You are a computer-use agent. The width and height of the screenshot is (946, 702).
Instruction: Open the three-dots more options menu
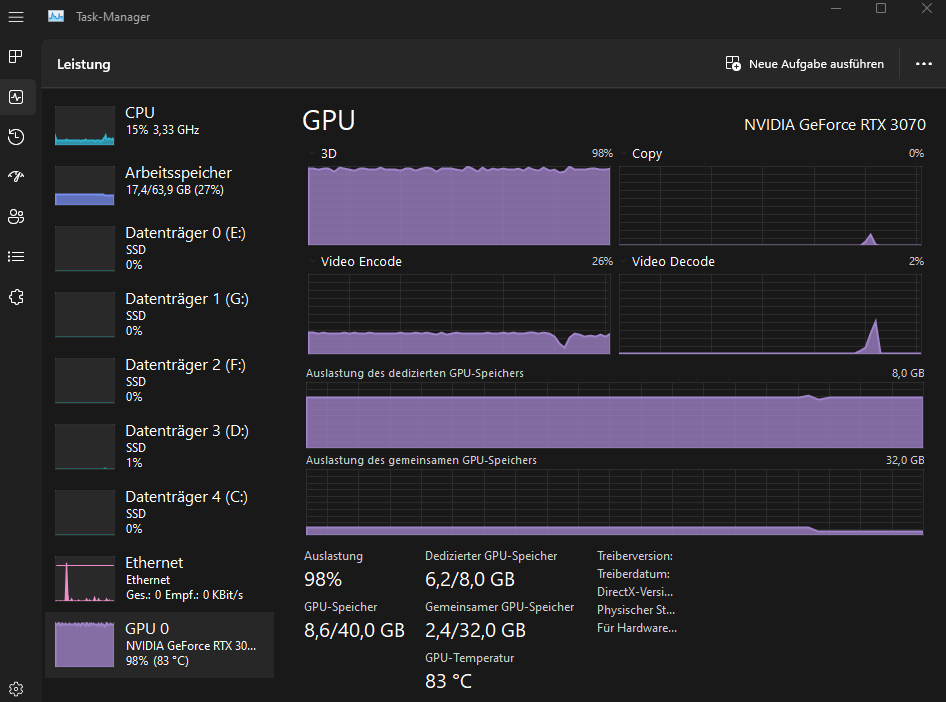pos(924,64)
